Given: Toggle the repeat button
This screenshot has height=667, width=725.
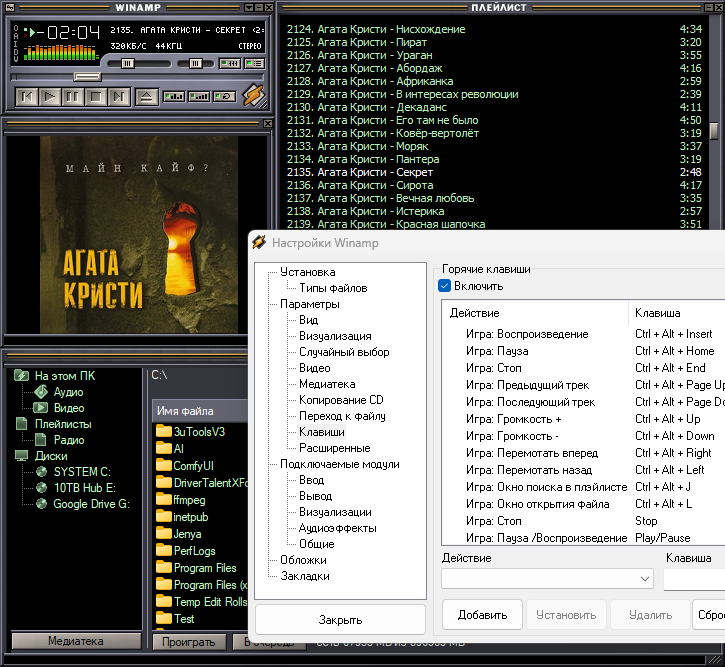Looking at the screenshot, I should point(222,97).
